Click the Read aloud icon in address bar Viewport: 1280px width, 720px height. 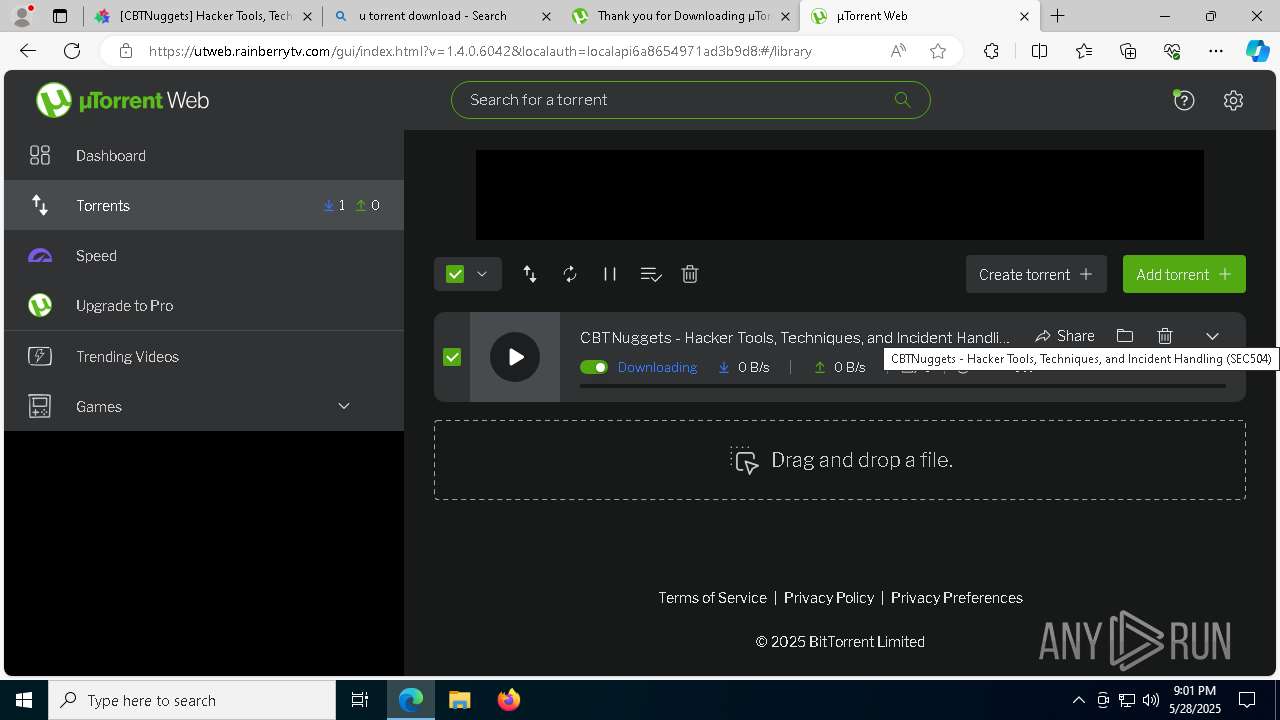click(898, 51)
